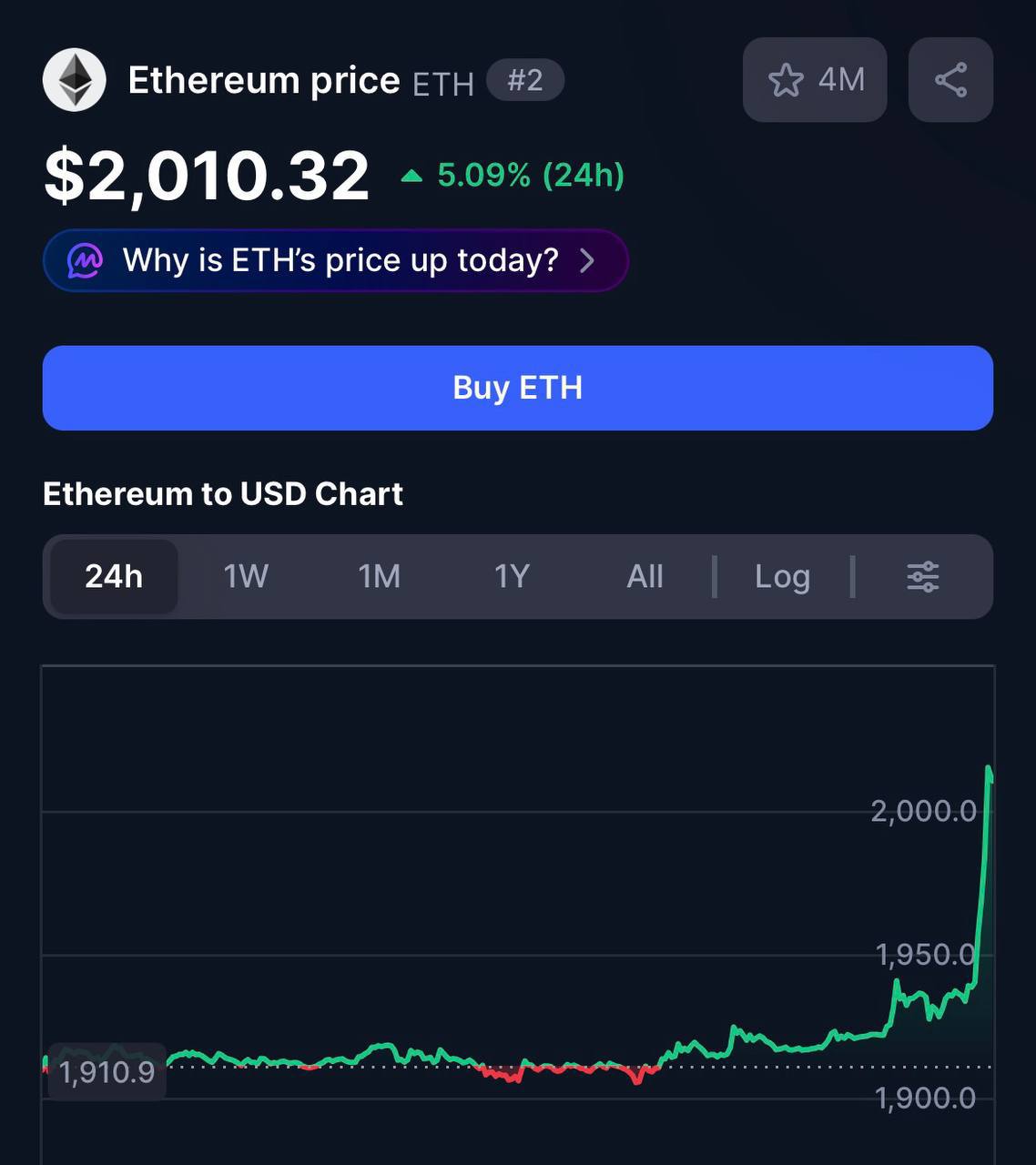
Task: Show the All time range
Action: coord(645,577)
